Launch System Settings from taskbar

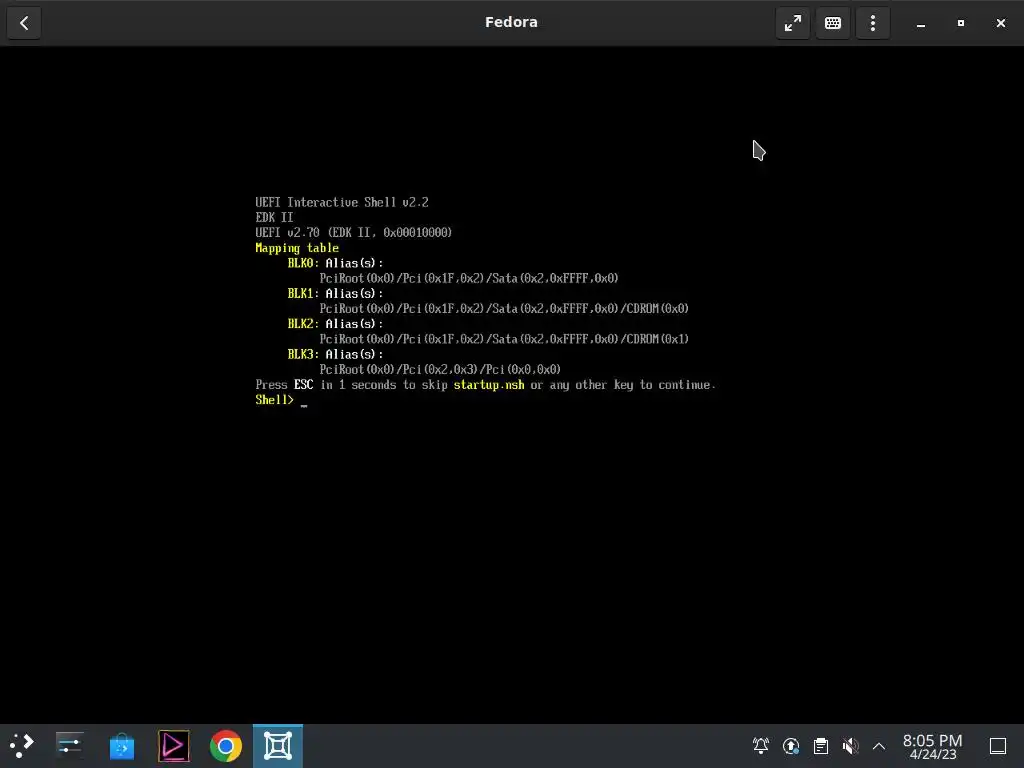(69, 745)
